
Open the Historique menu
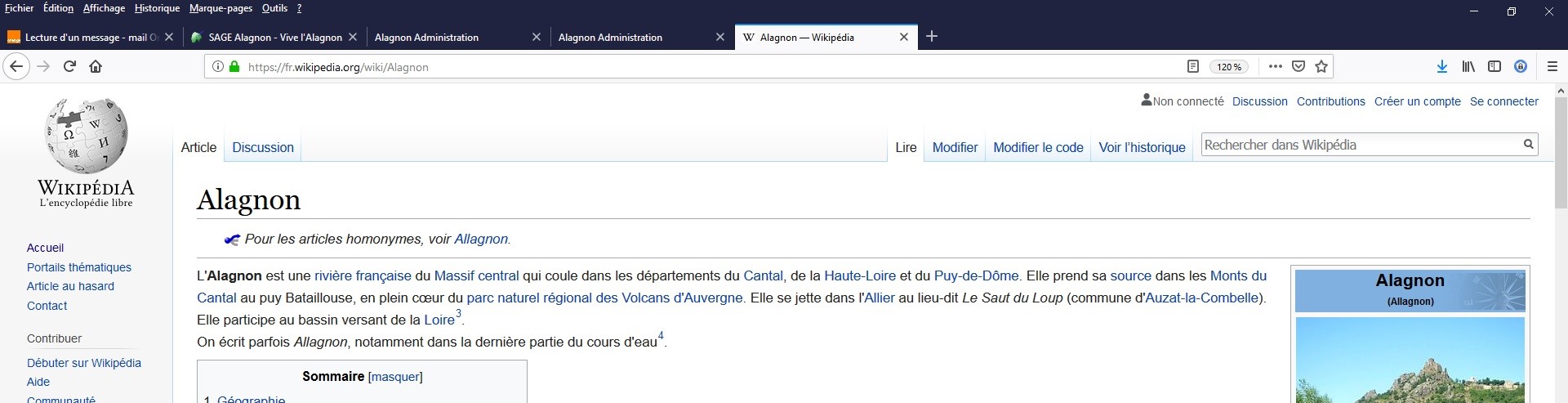157,8
